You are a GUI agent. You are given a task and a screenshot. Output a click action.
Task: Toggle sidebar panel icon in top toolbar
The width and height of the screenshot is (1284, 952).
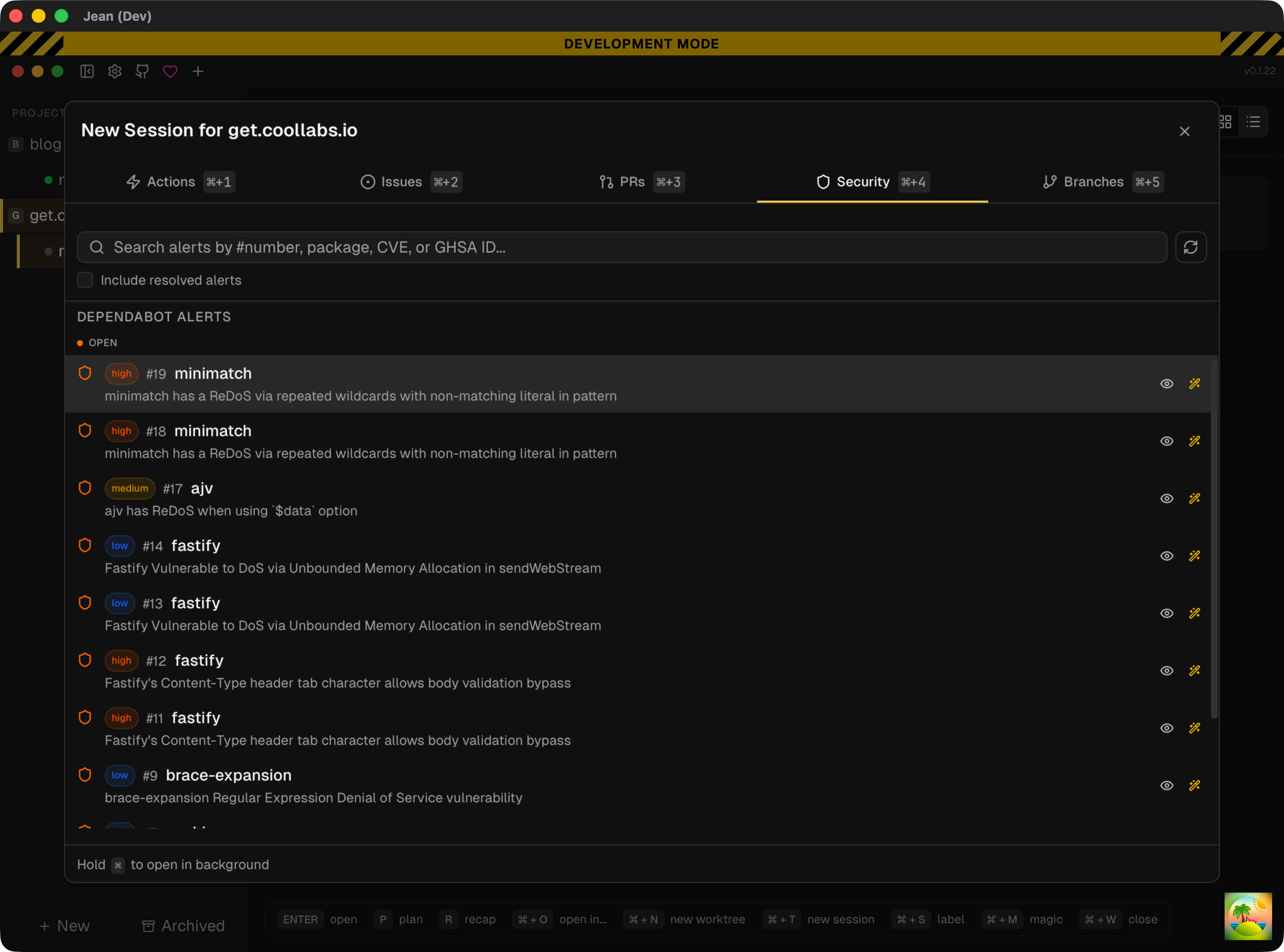click(87, 71)
